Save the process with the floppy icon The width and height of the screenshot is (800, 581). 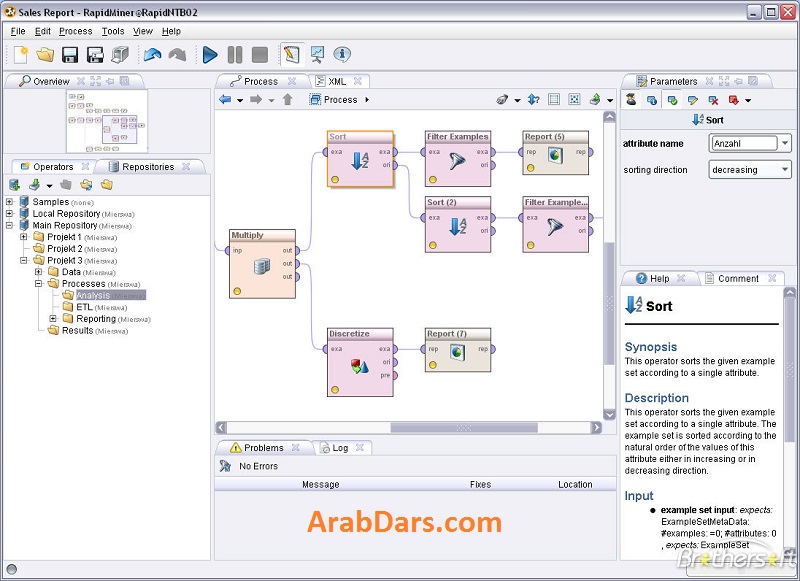pos(70,55)
